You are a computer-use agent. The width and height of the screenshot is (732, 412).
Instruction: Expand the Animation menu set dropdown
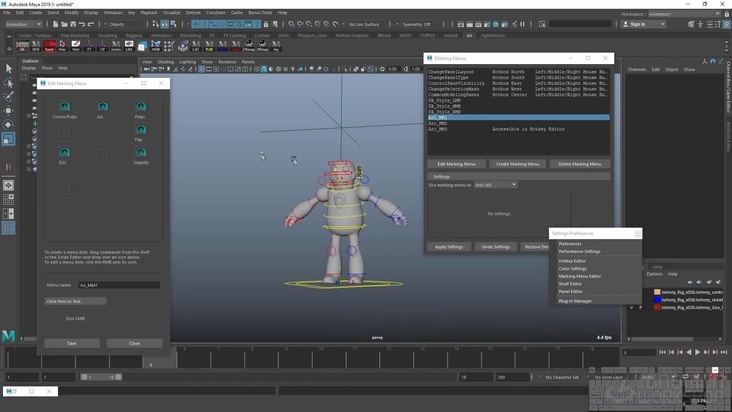point(23,24)
